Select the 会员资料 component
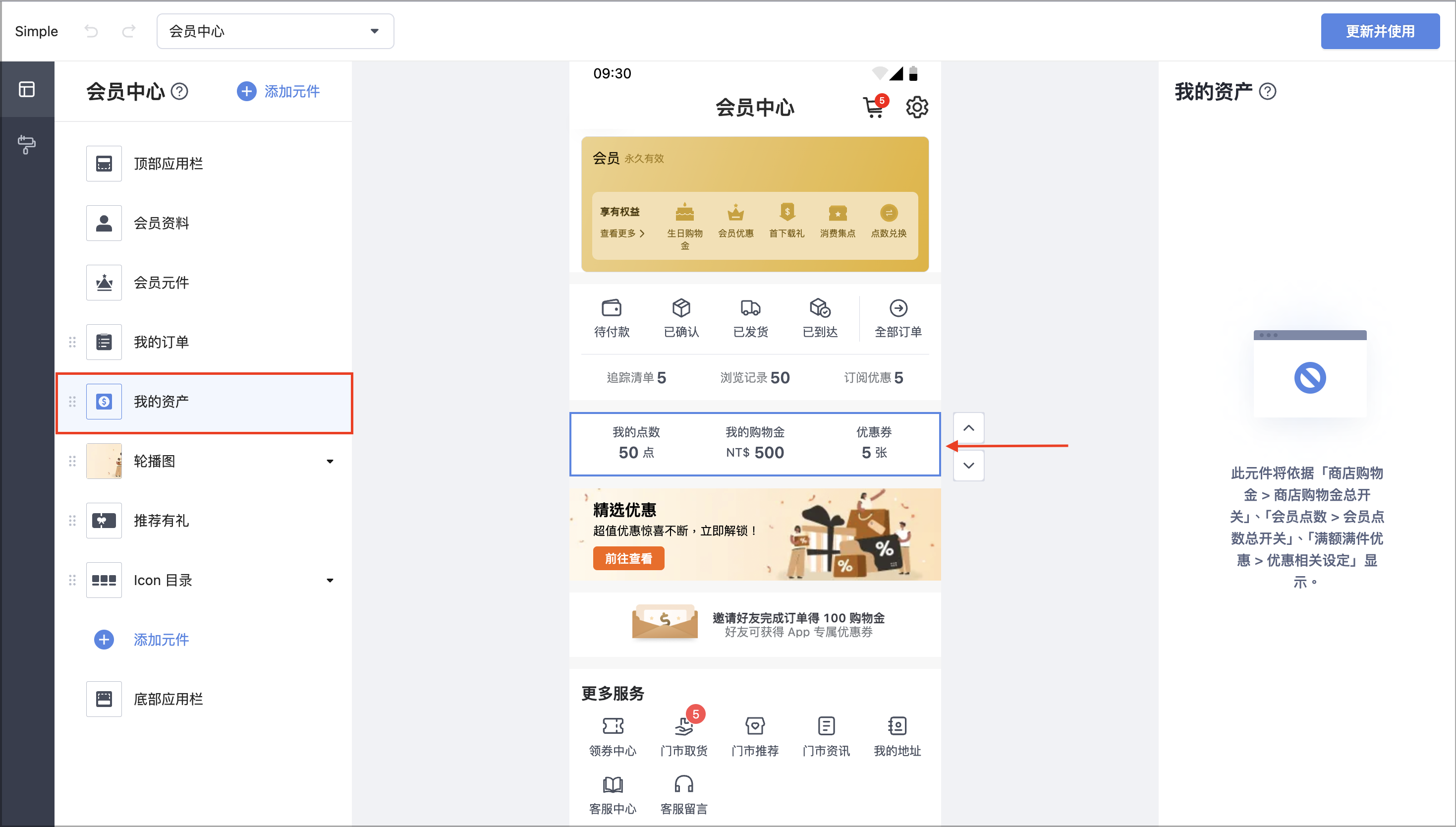 click(204, 223)
